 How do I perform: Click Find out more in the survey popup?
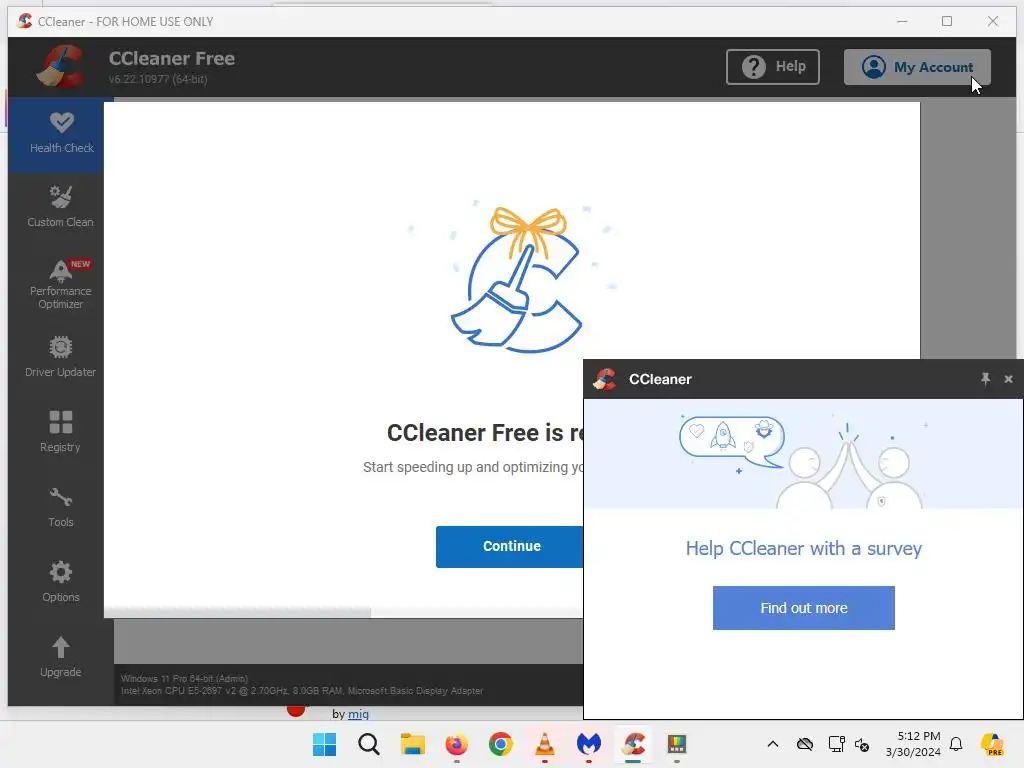pyautogui.click(x=803, y=608)
